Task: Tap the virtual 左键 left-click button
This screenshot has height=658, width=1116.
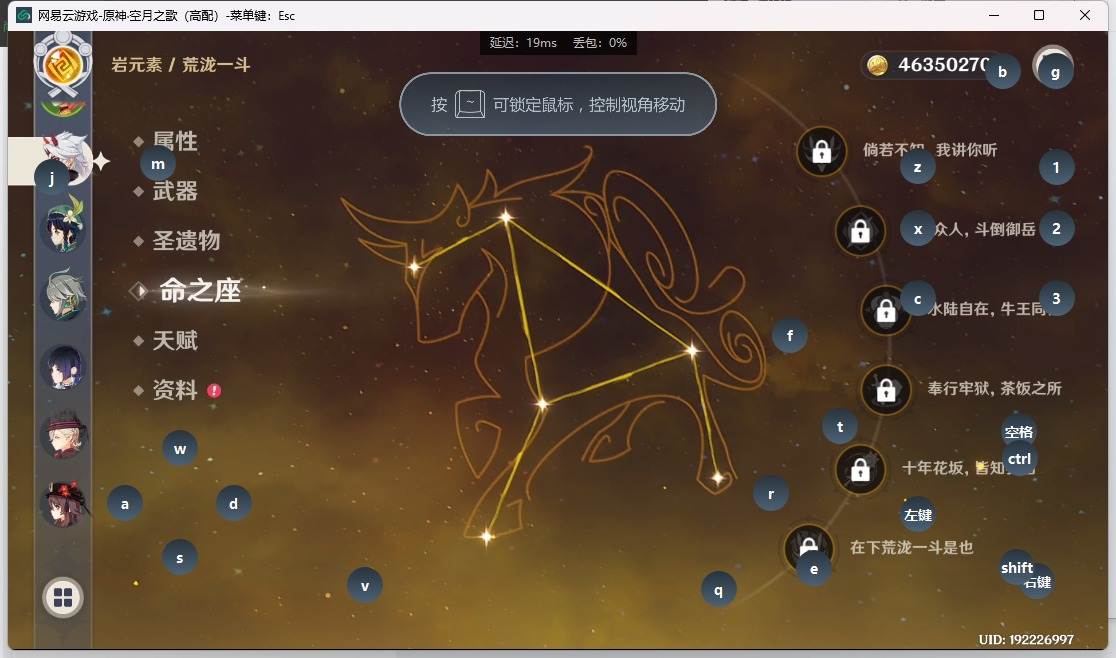Action: pyautogui.click(x=917, y=514)
